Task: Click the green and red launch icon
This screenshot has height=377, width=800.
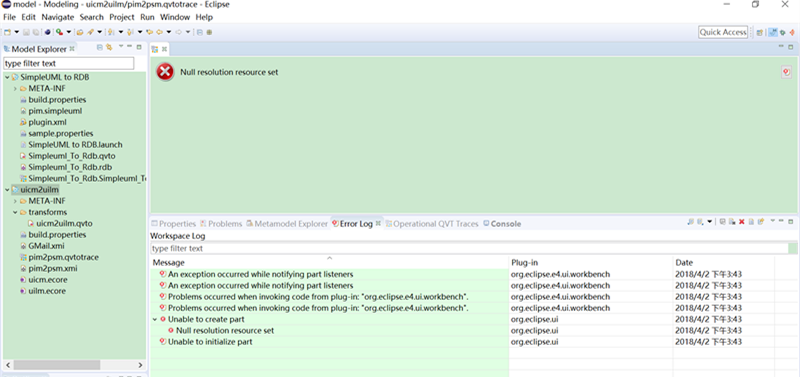Action: click(59, 32)
